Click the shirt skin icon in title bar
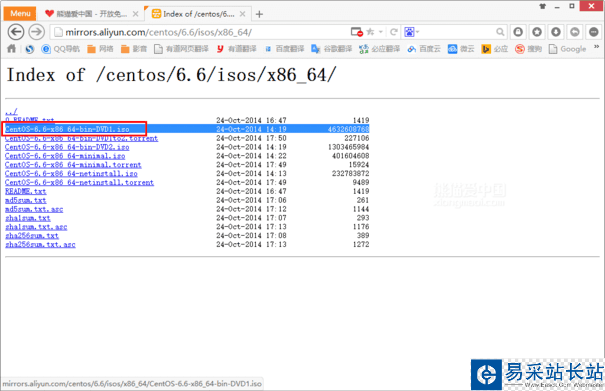 (542, 6)
